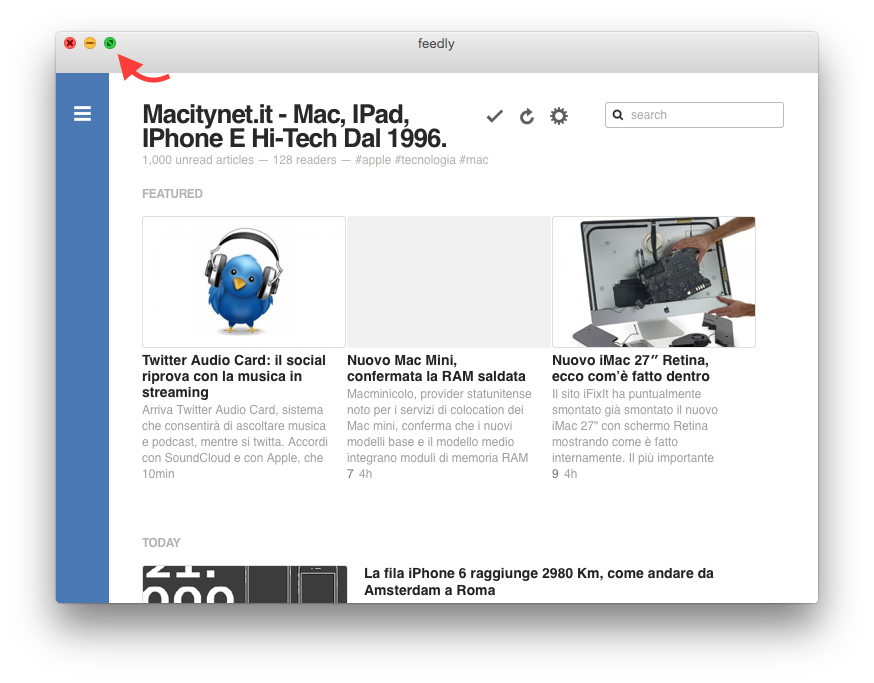Click the '10min' timestamp
This screenshot has width=874, height=683.
158,474
